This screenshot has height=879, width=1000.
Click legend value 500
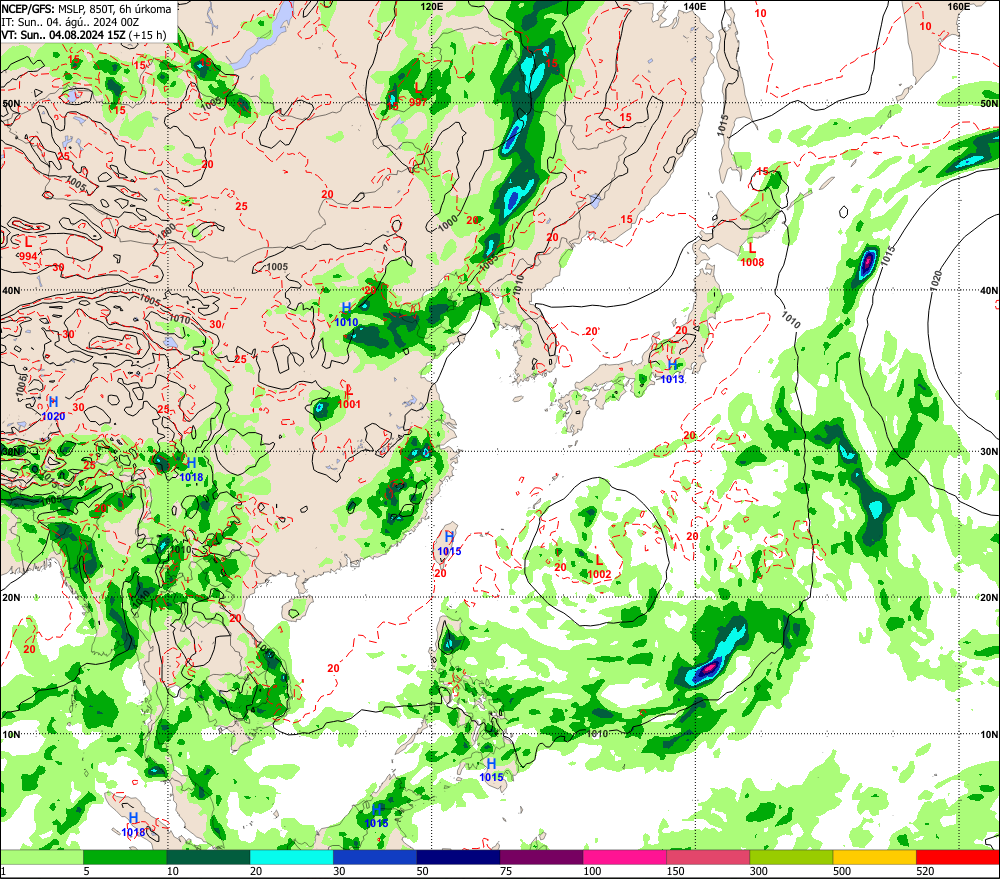[842, 871]
